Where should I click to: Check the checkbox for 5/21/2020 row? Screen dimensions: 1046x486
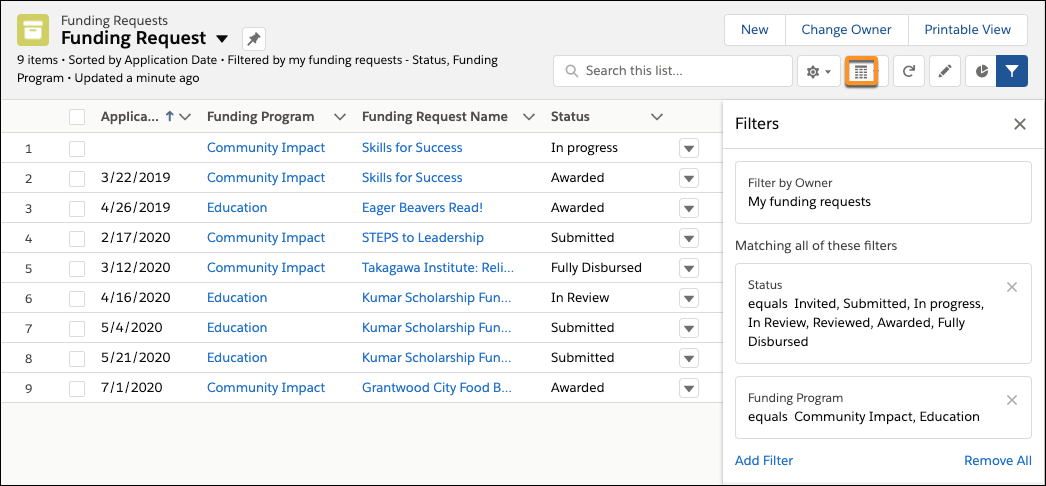[x=77, y=359]
